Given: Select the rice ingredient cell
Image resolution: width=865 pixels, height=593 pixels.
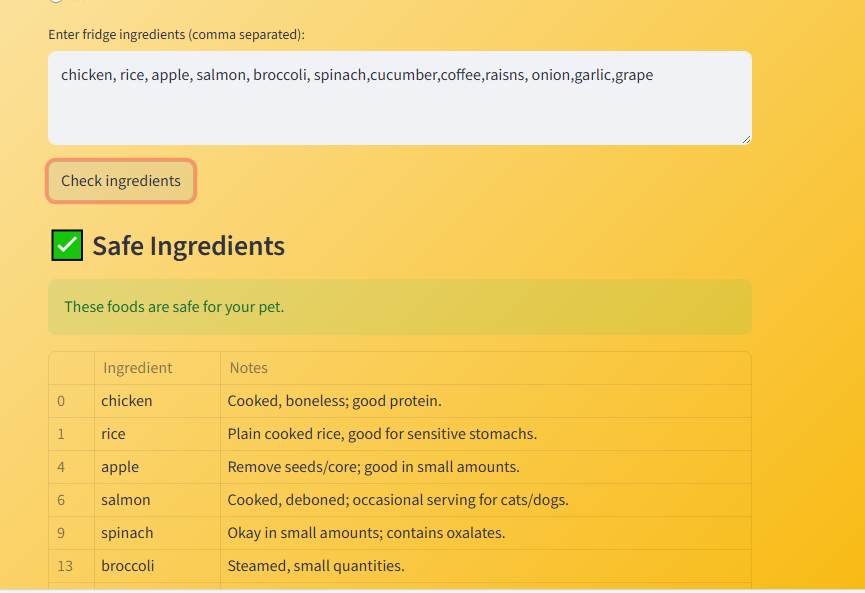Looking at the screenshot, I should click(113, 433).
